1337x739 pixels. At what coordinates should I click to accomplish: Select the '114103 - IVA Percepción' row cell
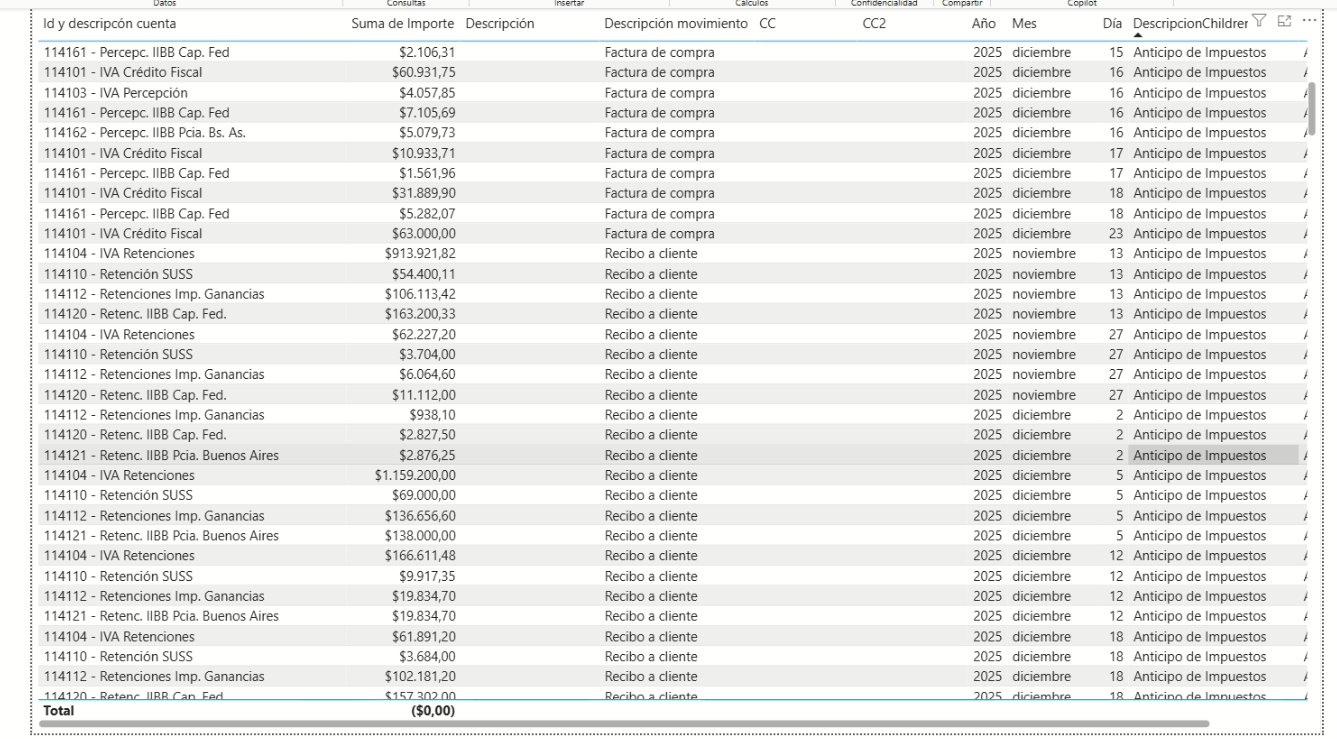pos(116,93)
